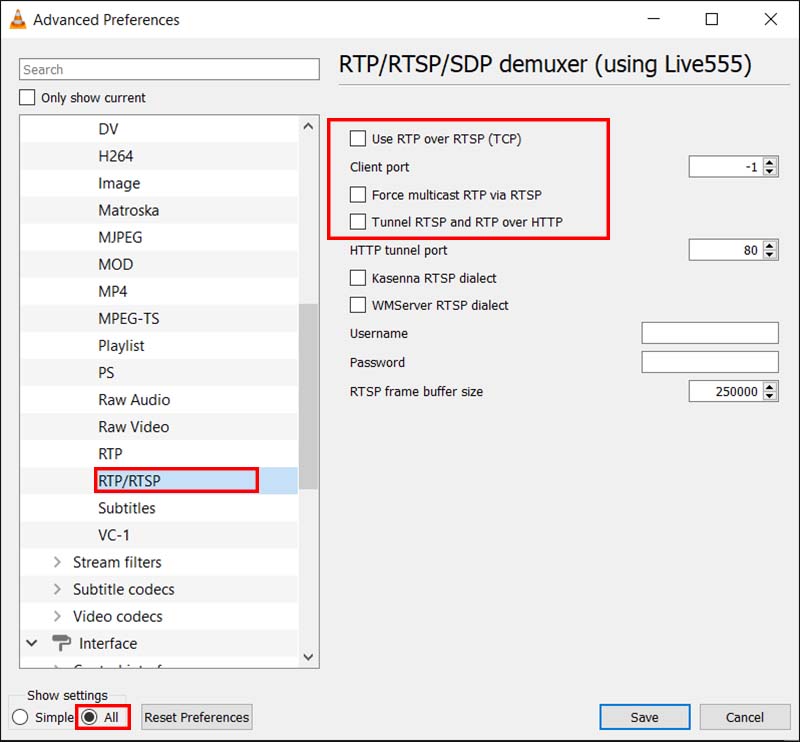Image resolution: width=800 pixels, height=742 pixels.
Task: Enable Kasenna RTSP dialect checkbox
Action: [x=358, y=278]
